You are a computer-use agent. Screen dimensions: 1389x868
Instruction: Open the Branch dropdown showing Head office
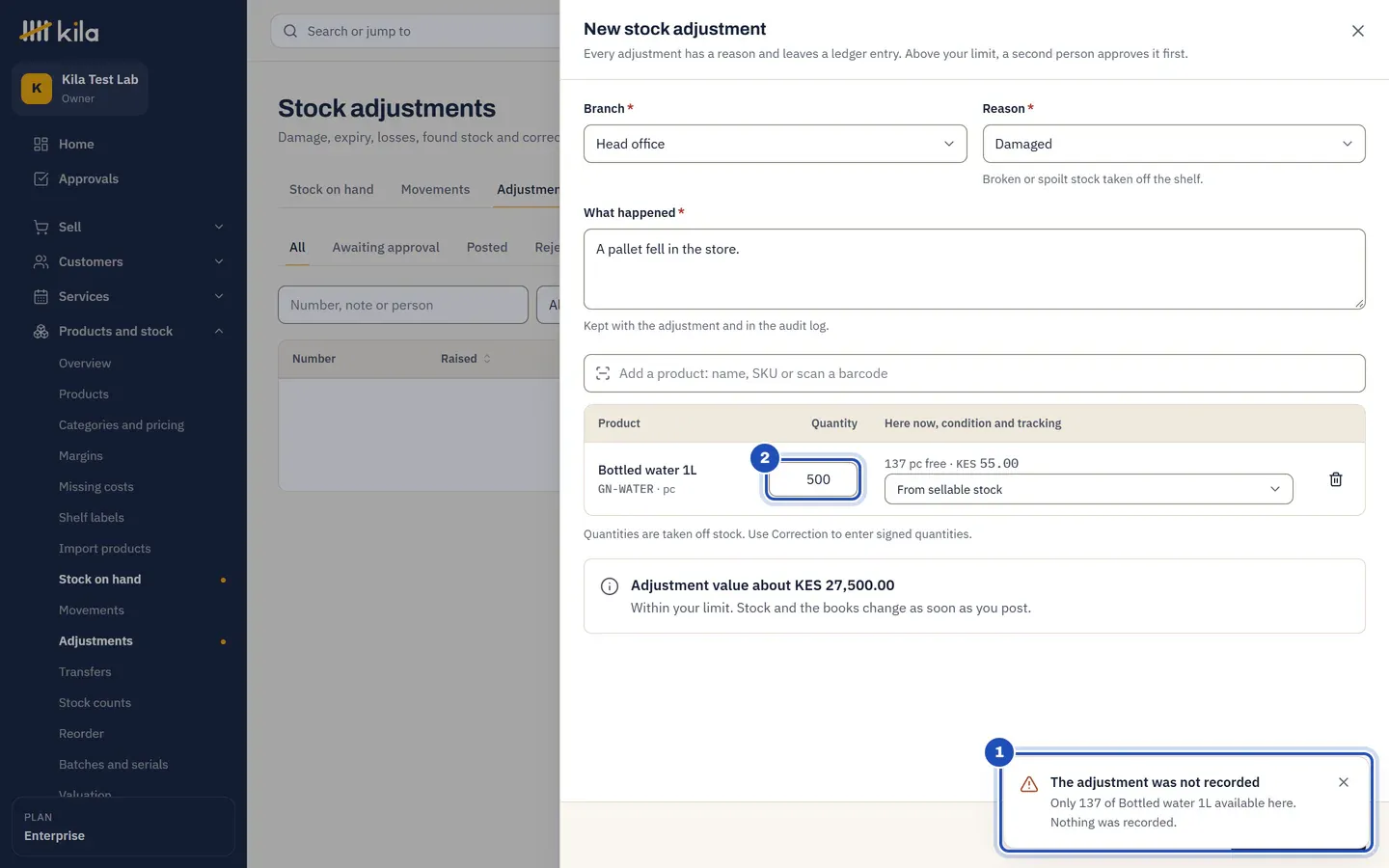pyautogui.click(x=775, y=144)
